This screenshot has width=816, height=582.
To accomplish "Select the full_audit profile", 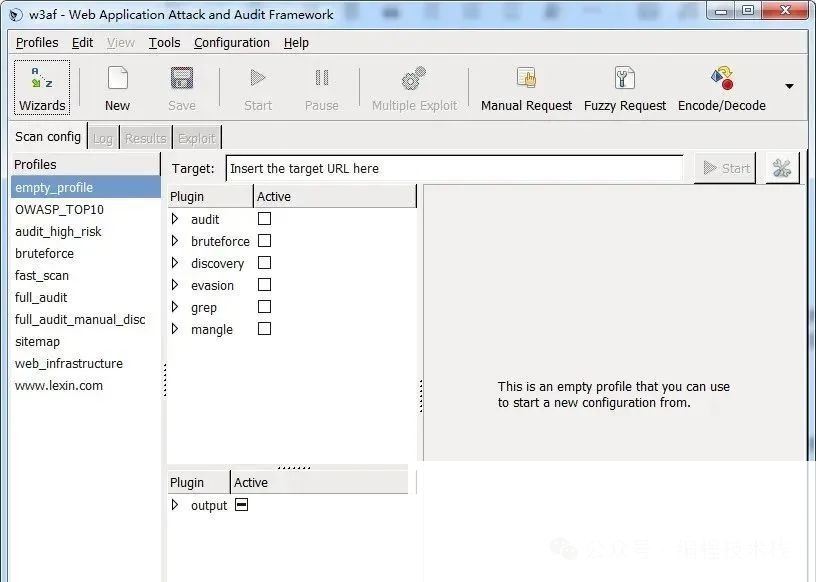I will click(x=86, y=297).
